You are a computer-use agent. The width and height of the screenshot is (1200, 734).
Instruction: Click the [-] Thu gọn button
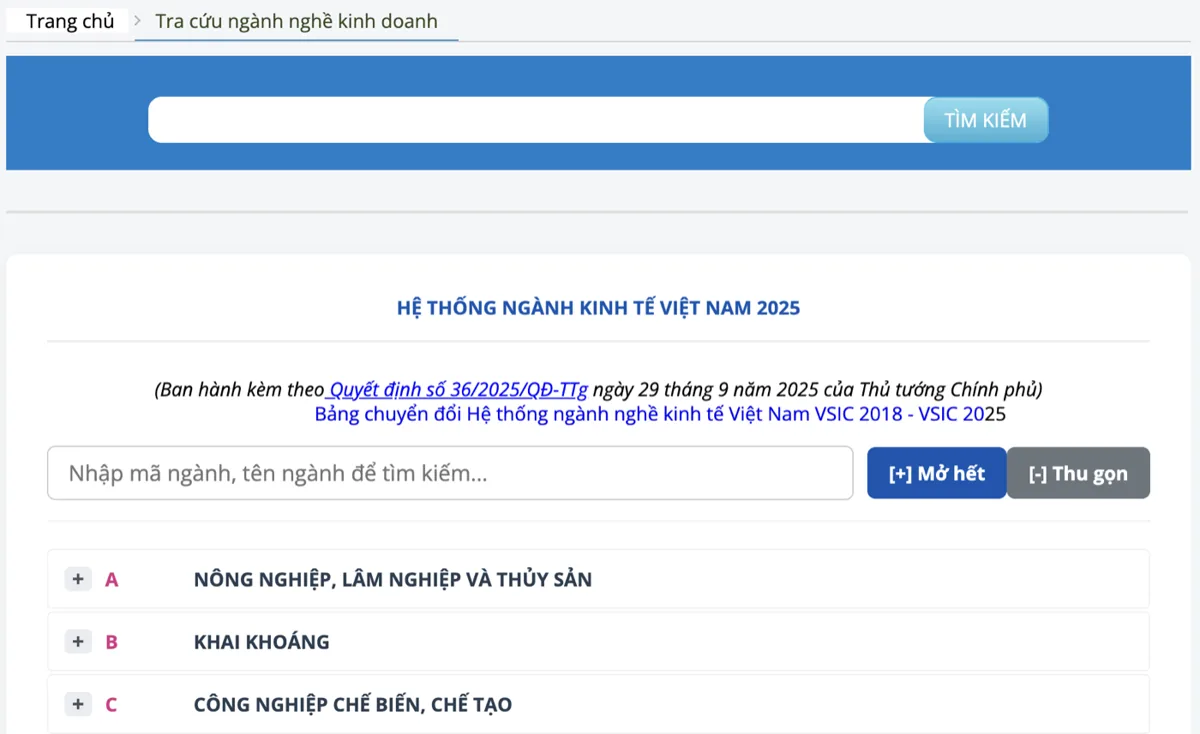[x=1078, y=473]
